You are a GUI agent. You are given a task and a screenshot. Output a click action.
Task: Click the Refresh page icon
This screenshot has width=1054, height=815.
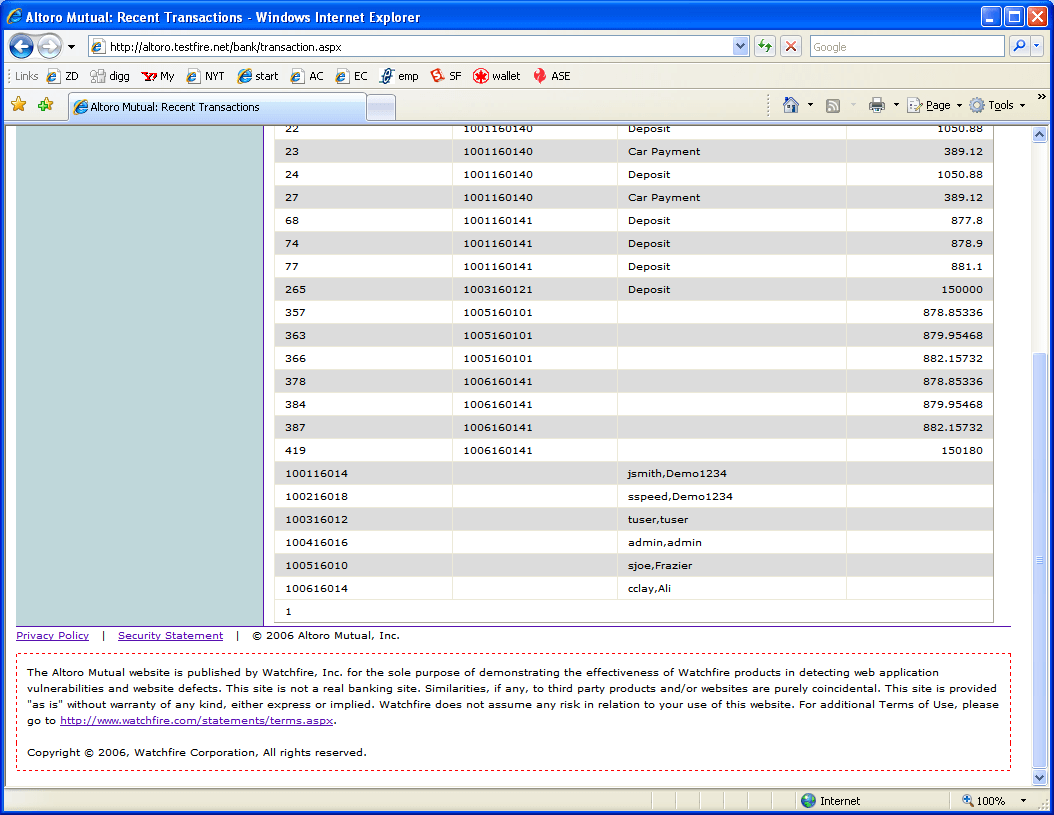(765, 46)
